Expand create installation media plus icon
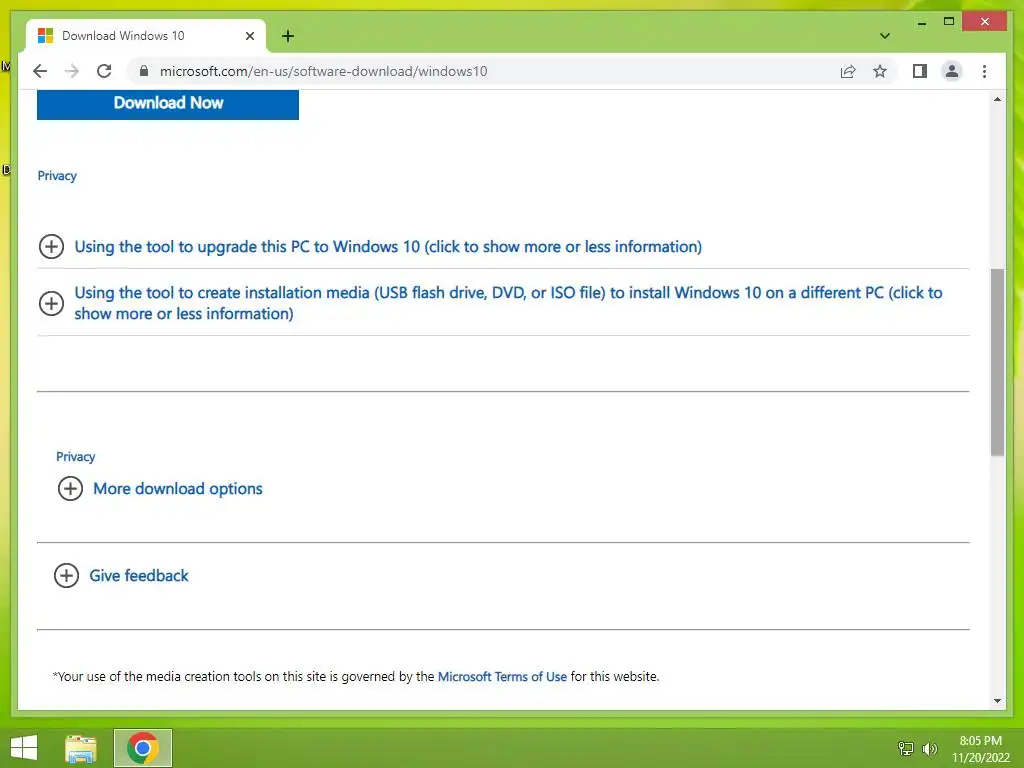This screenshot has height=768, width=1024. click(51, 303)
